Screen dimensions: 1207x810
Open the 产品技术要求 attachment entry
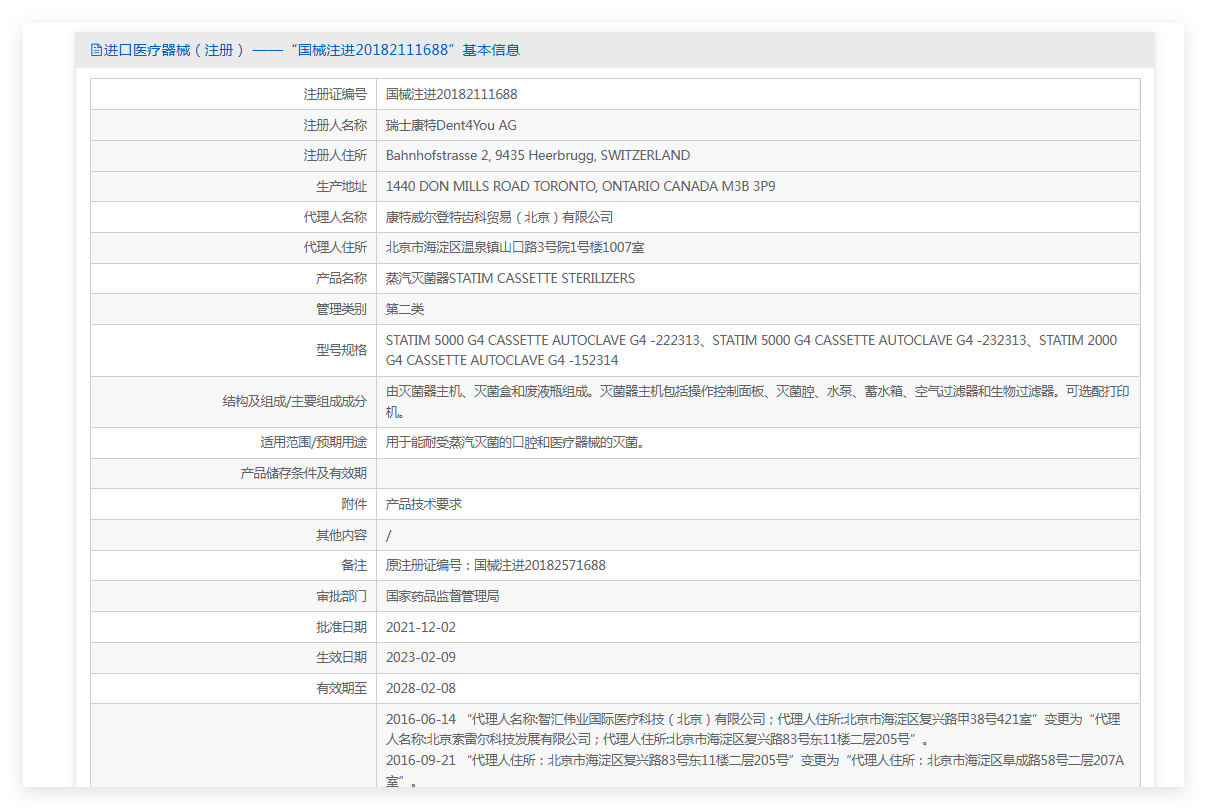[424, 504]
